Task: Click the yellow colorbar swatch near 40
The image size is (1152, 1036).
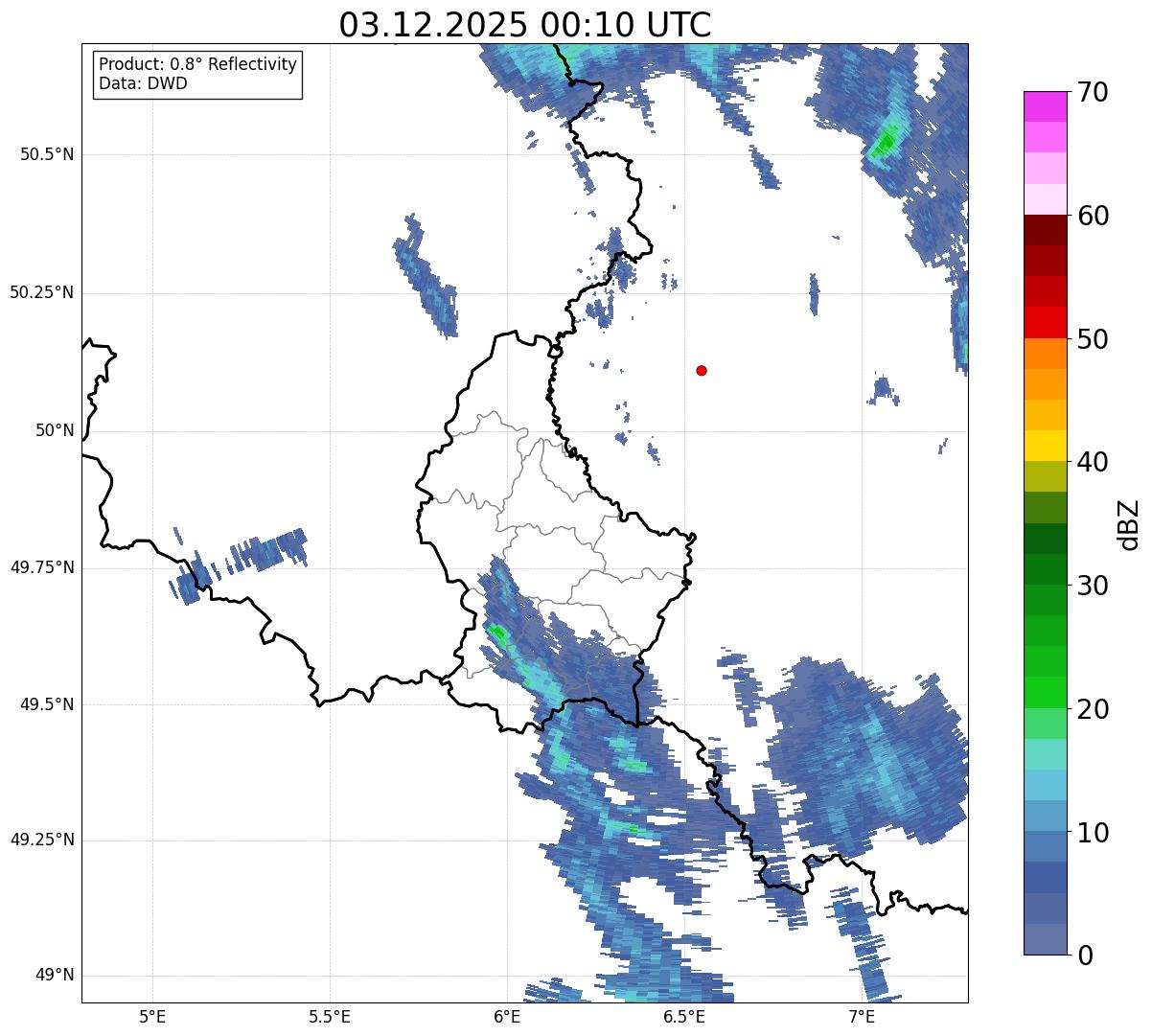Action: click(x=1046, y=446)
